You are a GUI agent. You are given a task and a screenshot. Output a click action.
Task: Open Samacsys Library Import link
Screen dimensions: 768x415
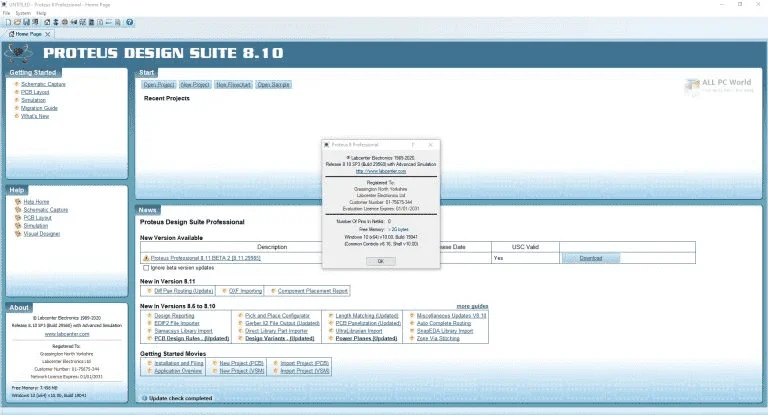point(183,331)
